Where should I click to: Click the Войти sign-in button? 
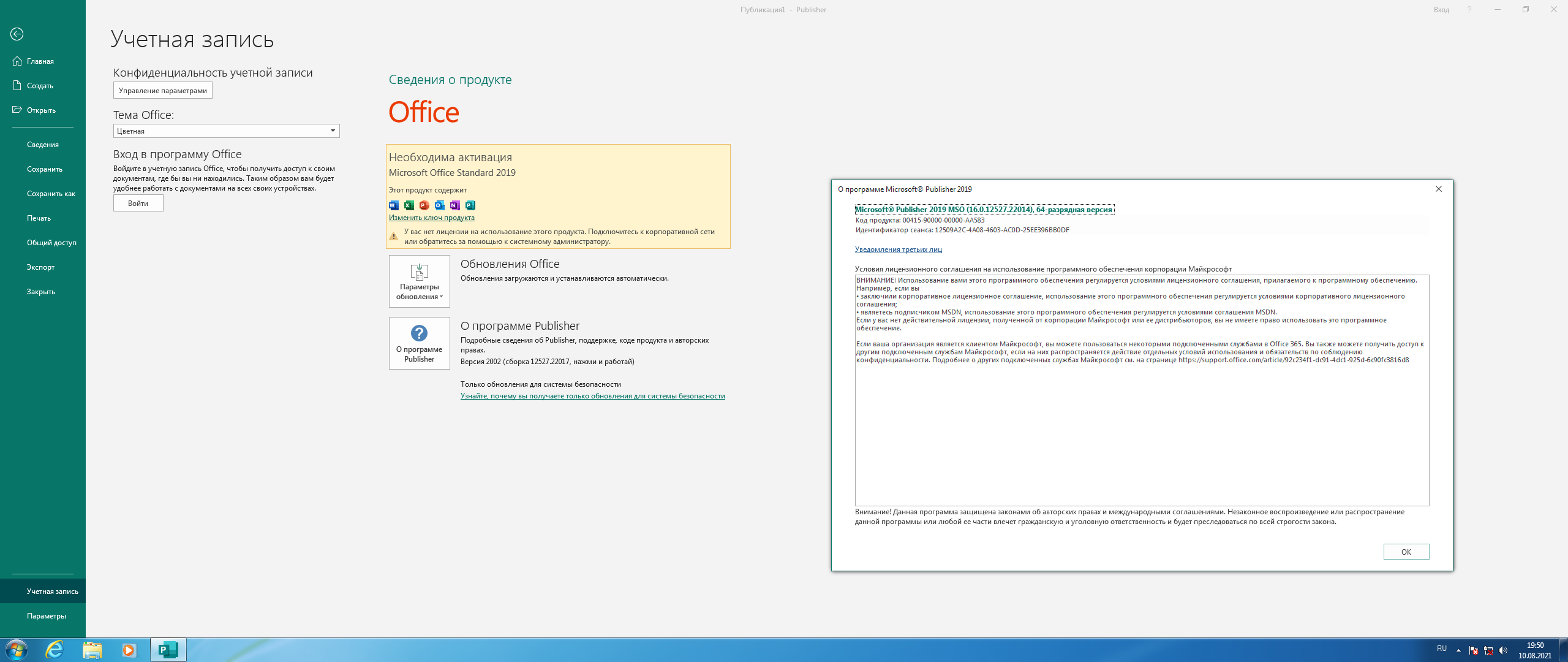point(138,204)
